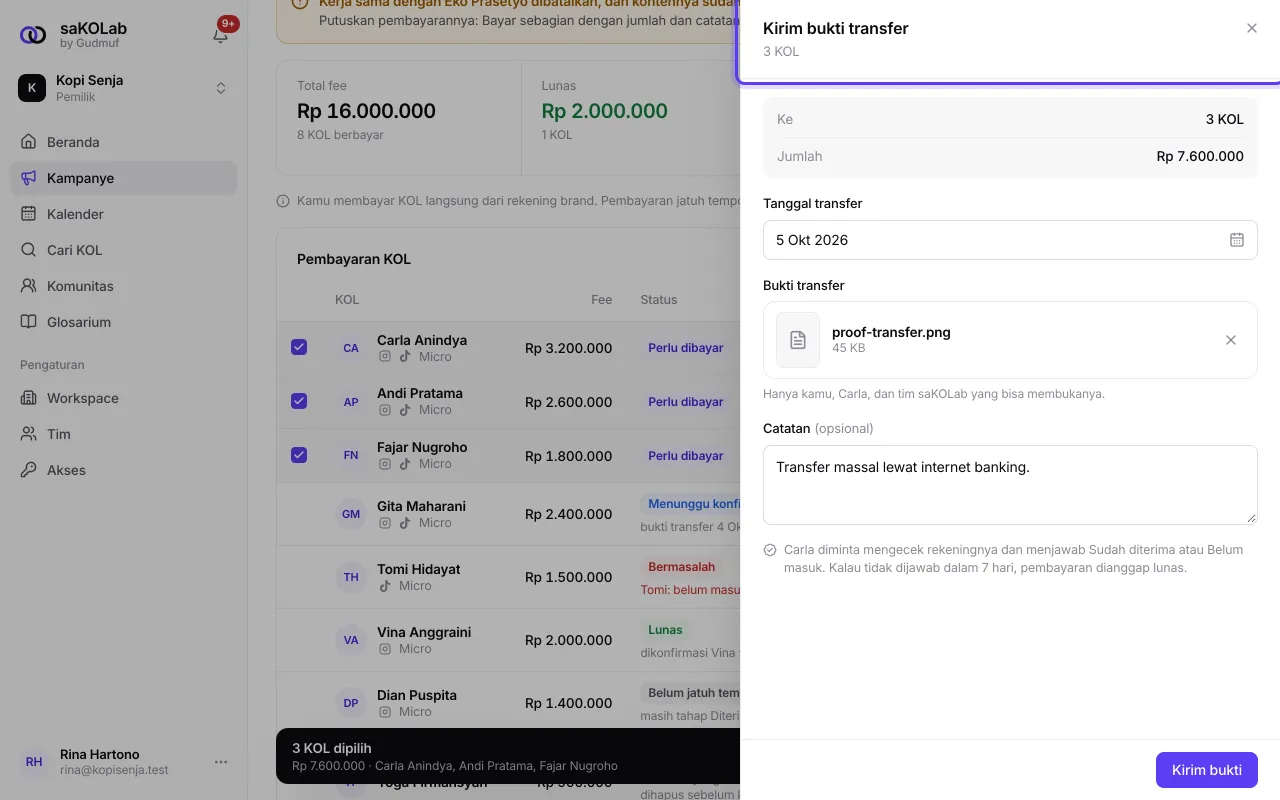The image size is (1280, 800).
Task: Open the Tanggal transfer date field
Action: click(1010, 240)
